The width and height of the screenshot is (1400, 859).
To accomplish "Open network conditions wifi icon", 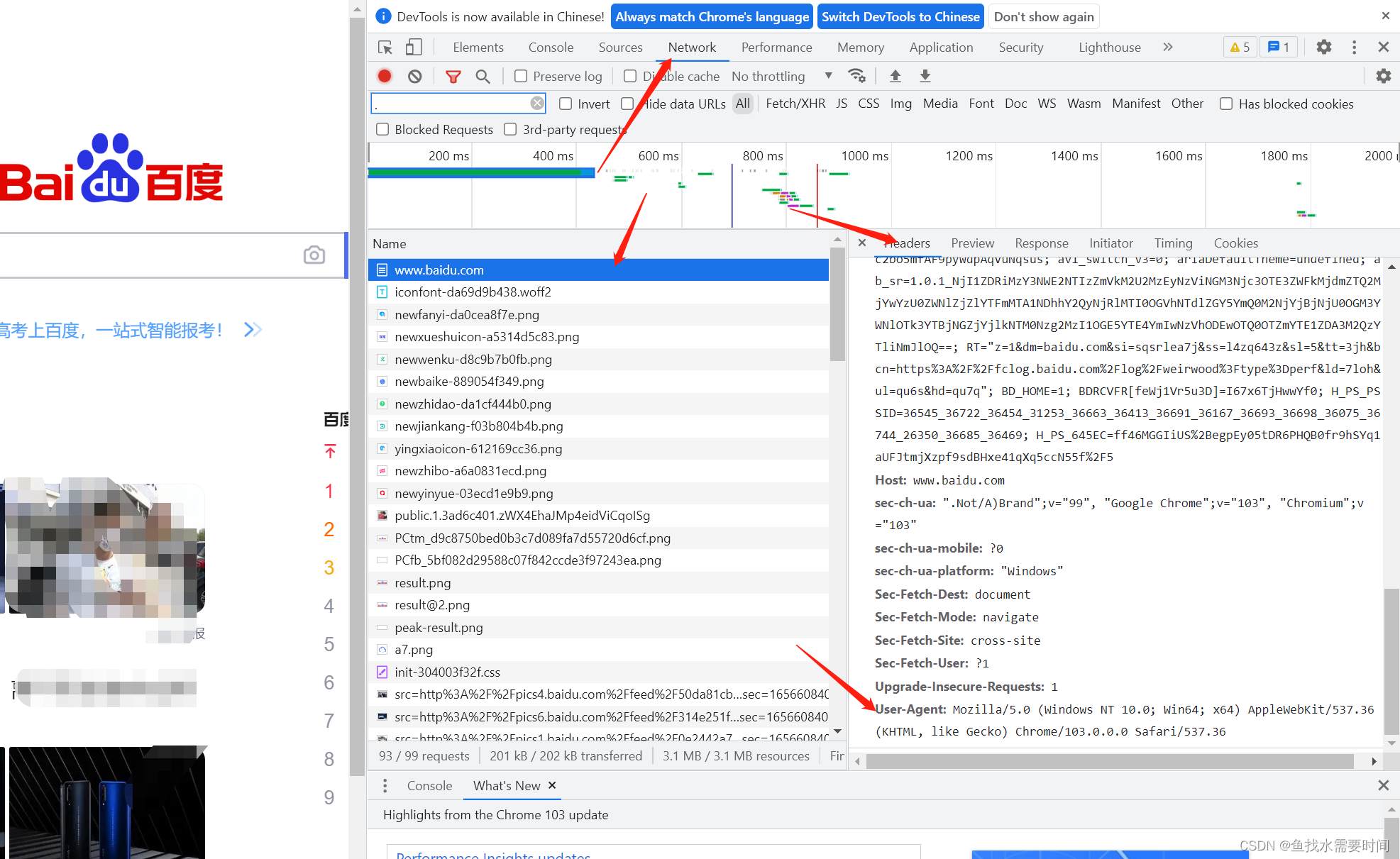I will pyautogui.click(x=856, y=76).
